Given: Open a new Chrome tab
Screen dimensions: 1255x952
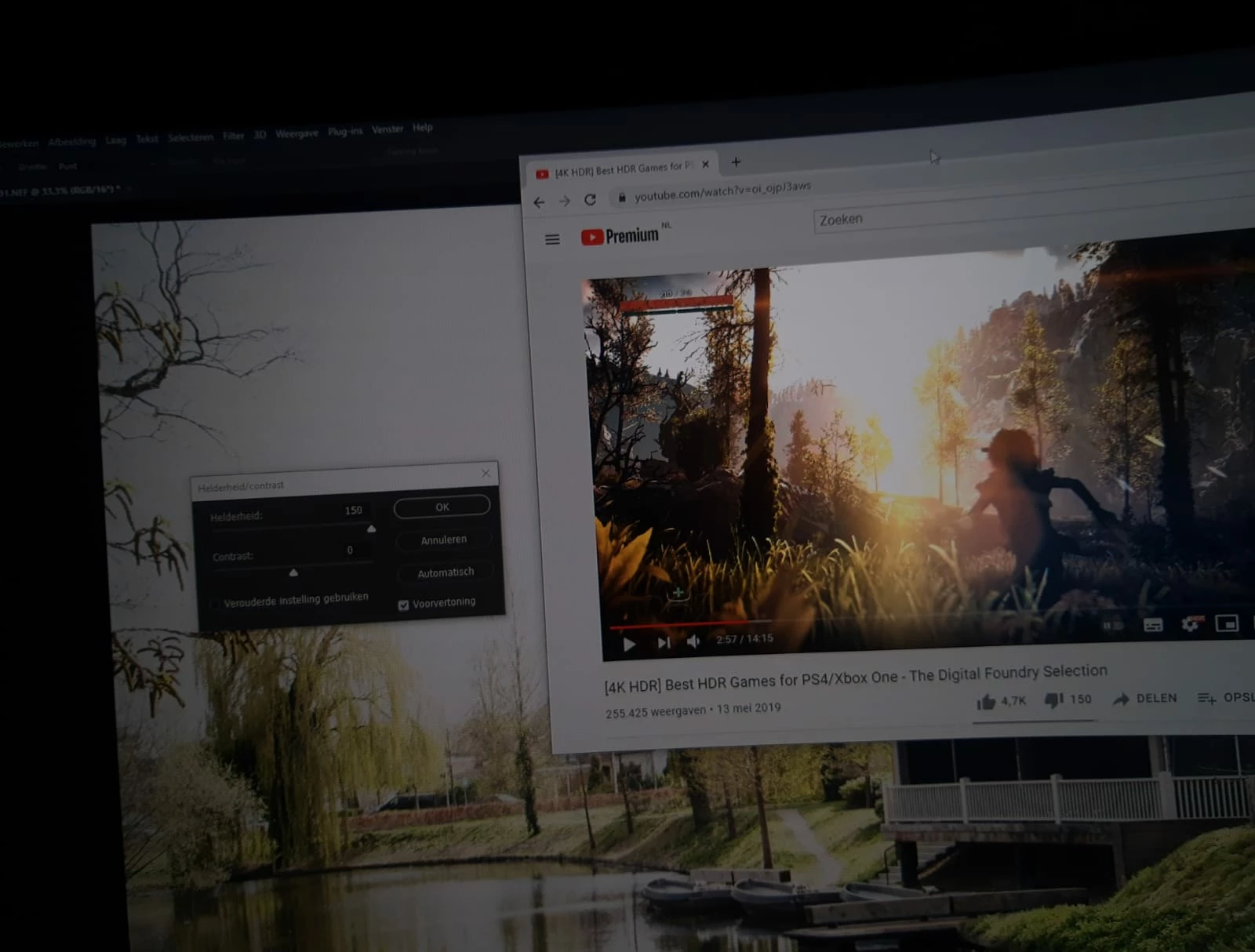Looking at the screenshot, I should click(736, 162).
